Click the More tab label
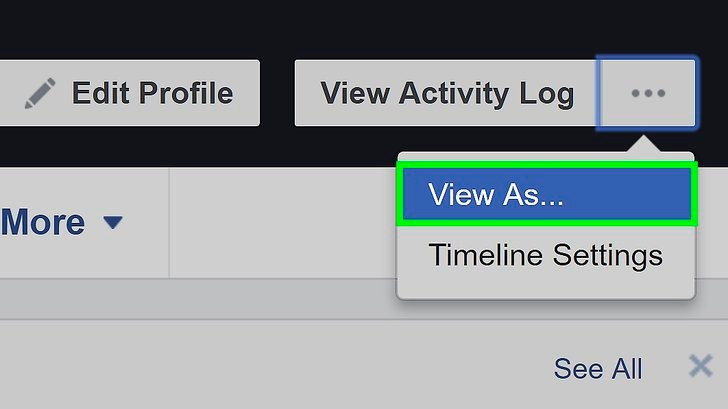Screen dimensions: 728x409 pyautogui.click(x=42, y=222)
